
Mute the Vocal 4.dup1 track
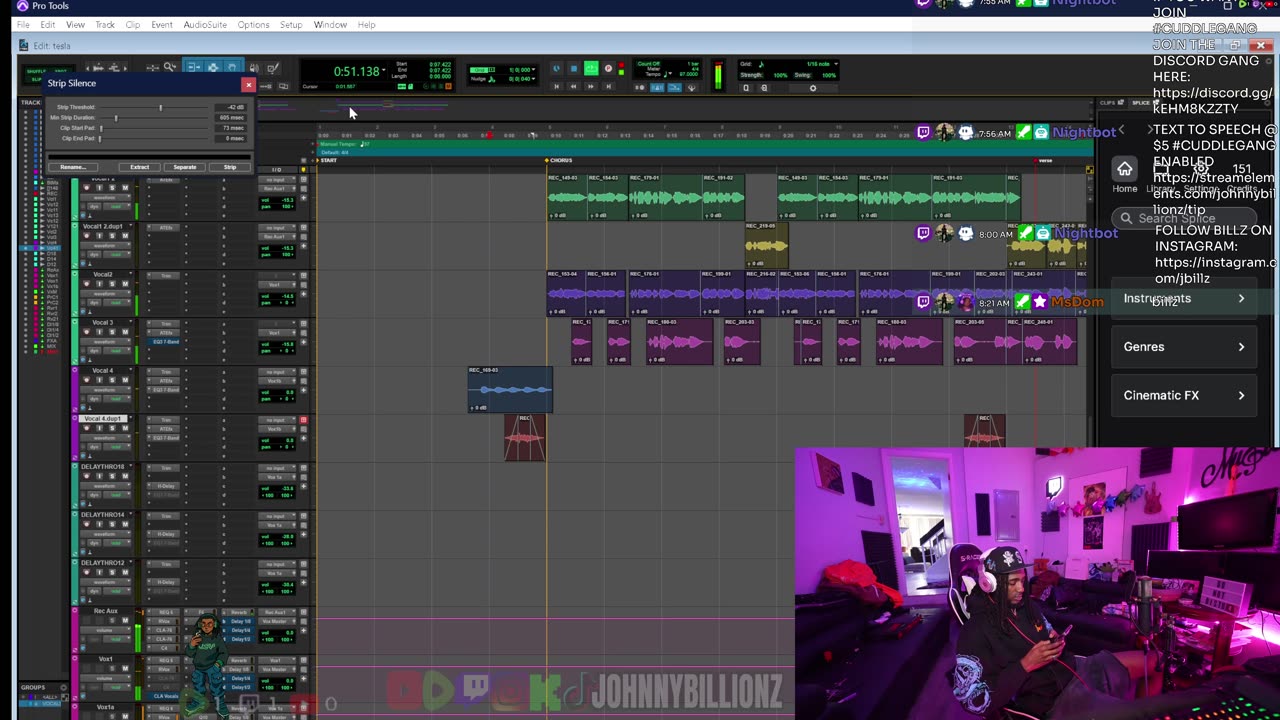coord(125,428)
